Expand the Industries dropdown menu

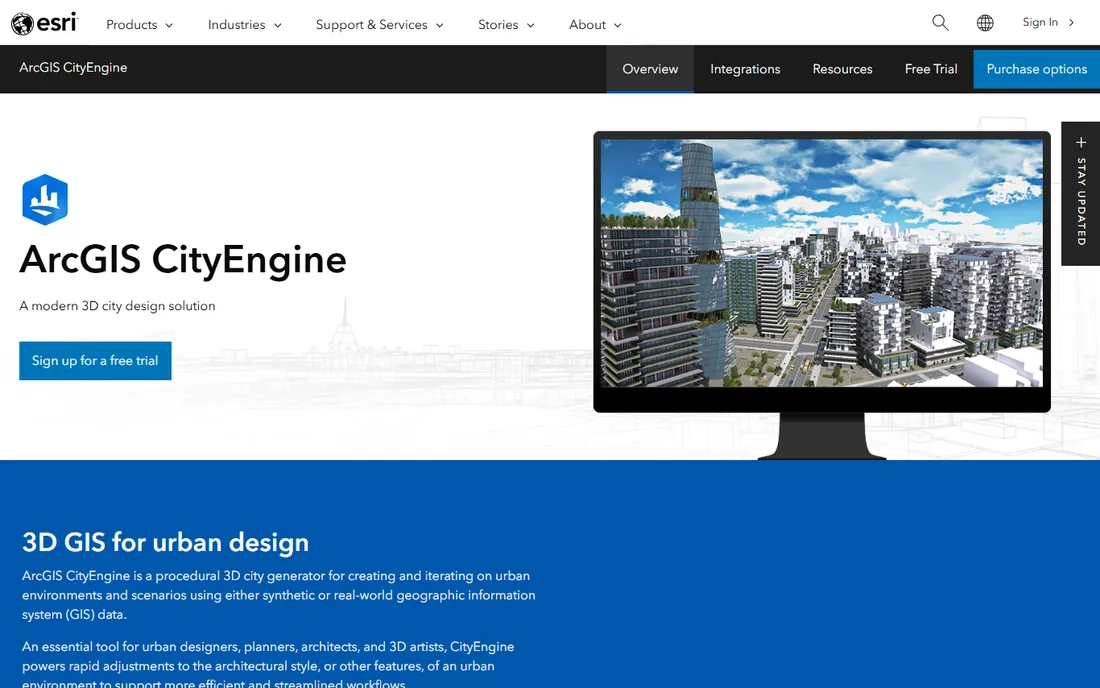coord(245,25)
